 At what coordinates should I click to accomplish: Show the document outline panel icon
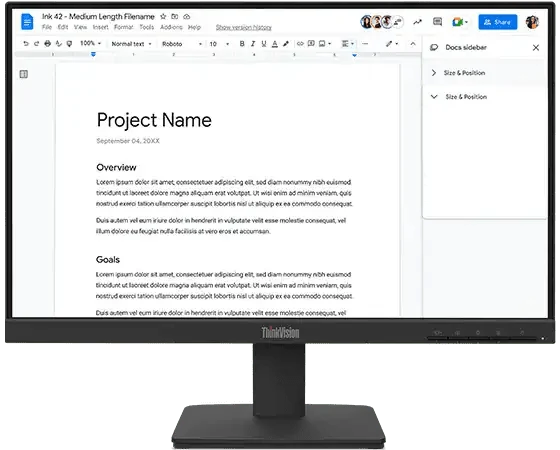coord(24,74)
